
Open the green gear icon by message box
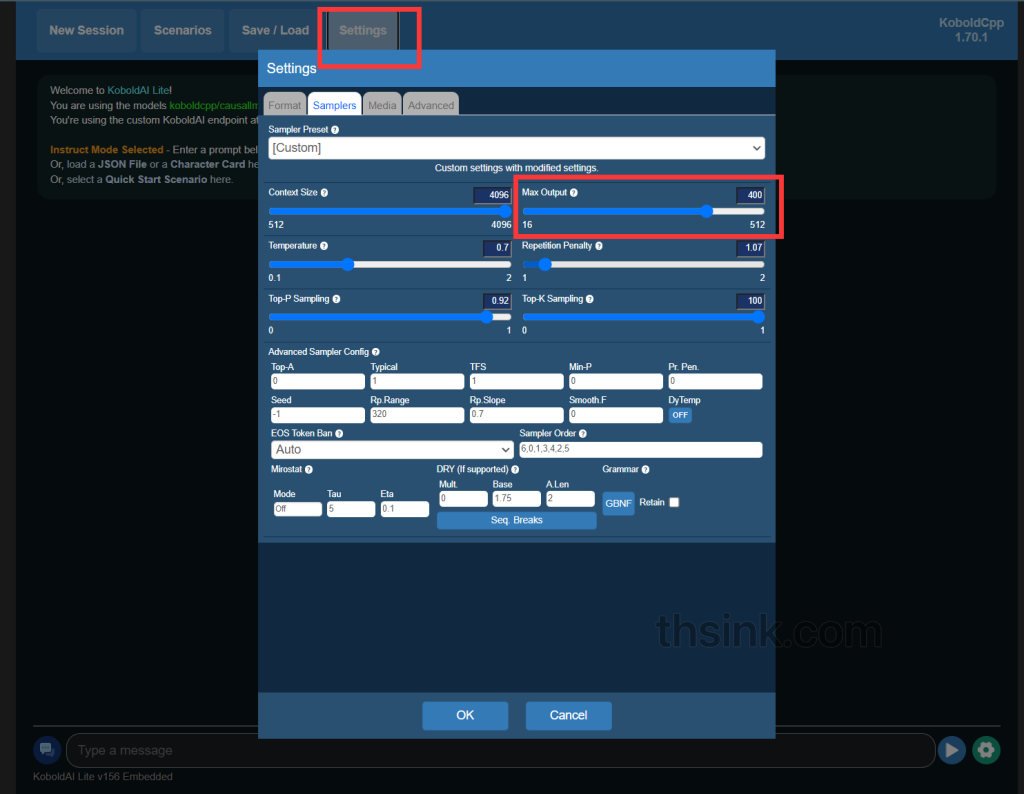(x=986, y=750)
